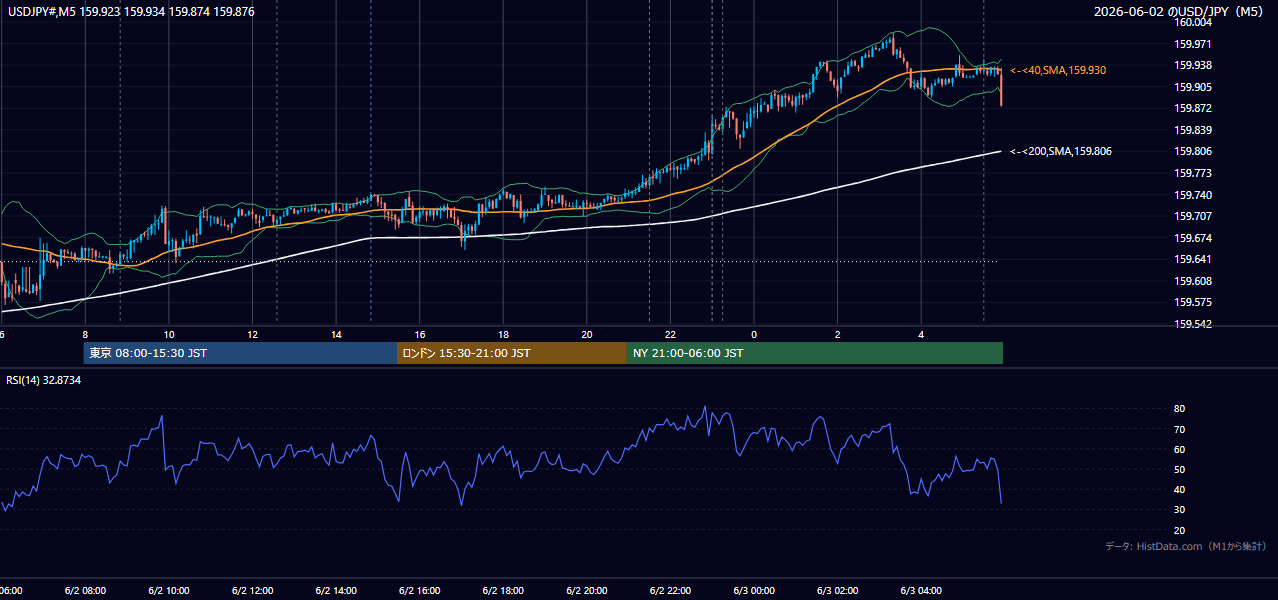
Task: Click the hour label 18 under price chart
Action: coord(504,335)
